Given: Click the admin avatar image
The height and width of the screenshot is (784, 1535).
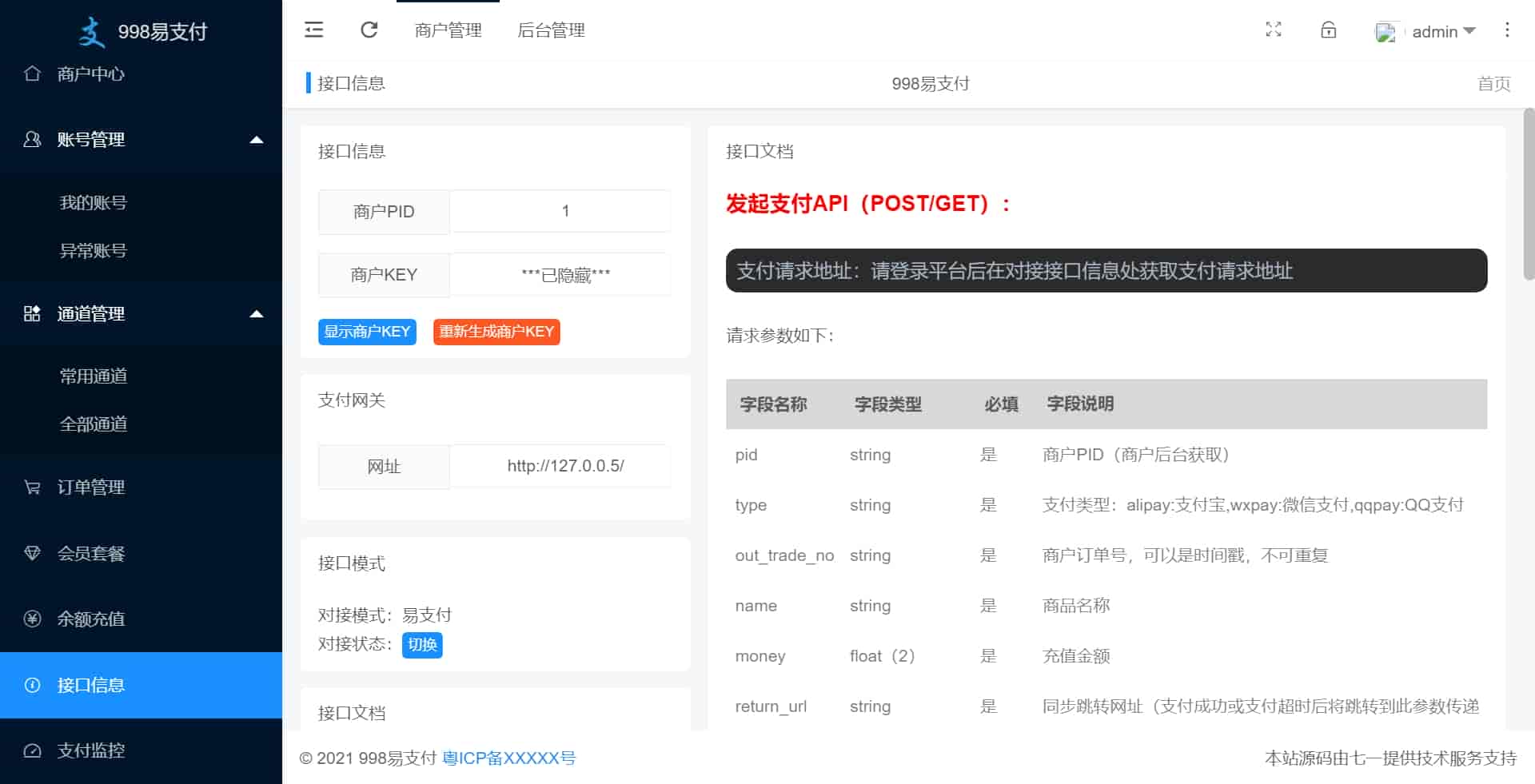Looking at the screenshot, I should (1385, 32).
